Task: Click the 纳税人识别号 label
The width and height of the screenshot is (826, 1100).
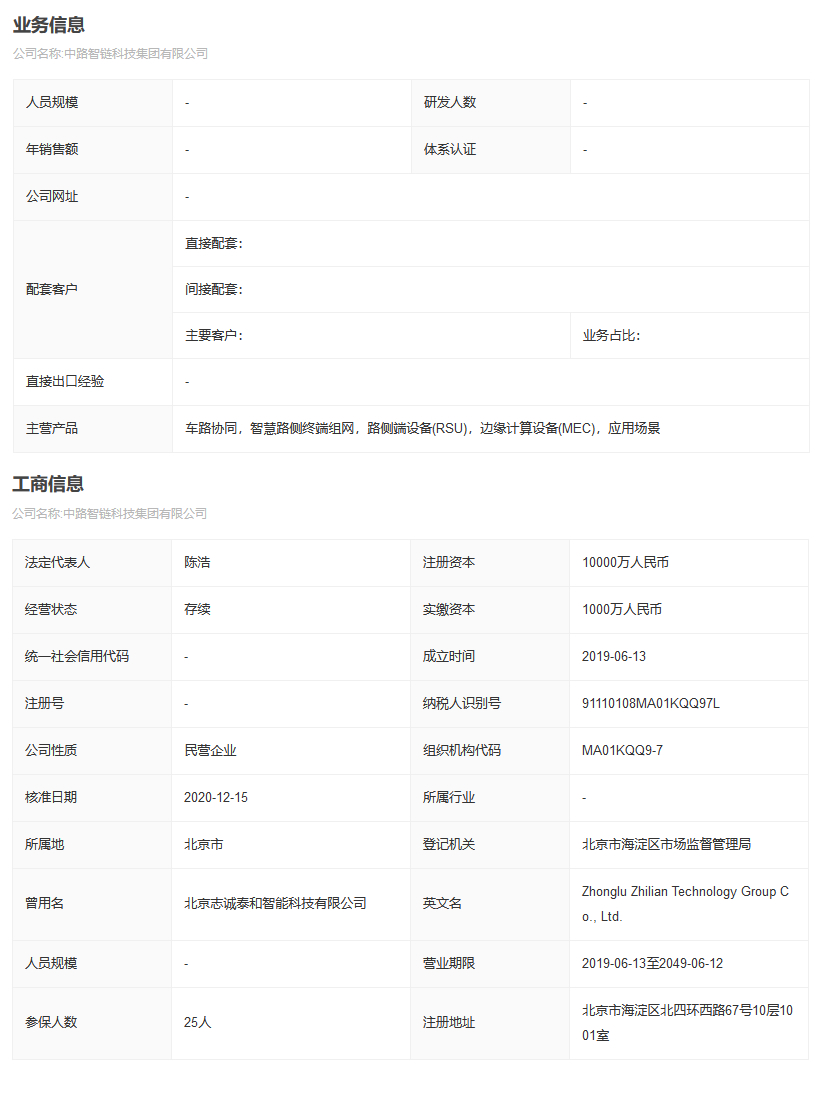Action: click(462, 704)
